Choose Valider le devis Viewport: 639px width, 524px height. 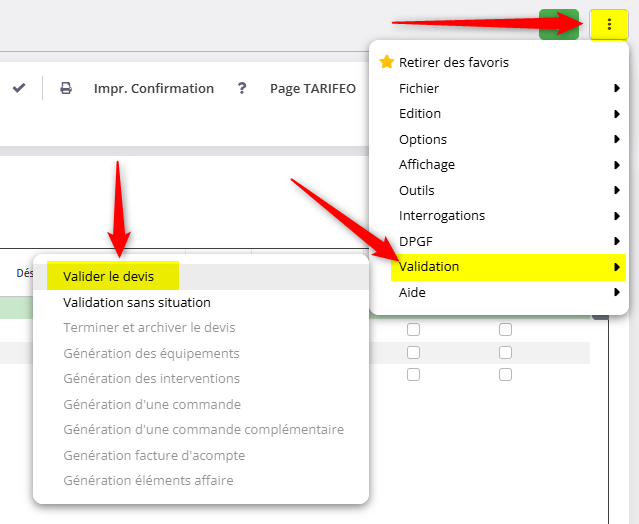[201, 277]
